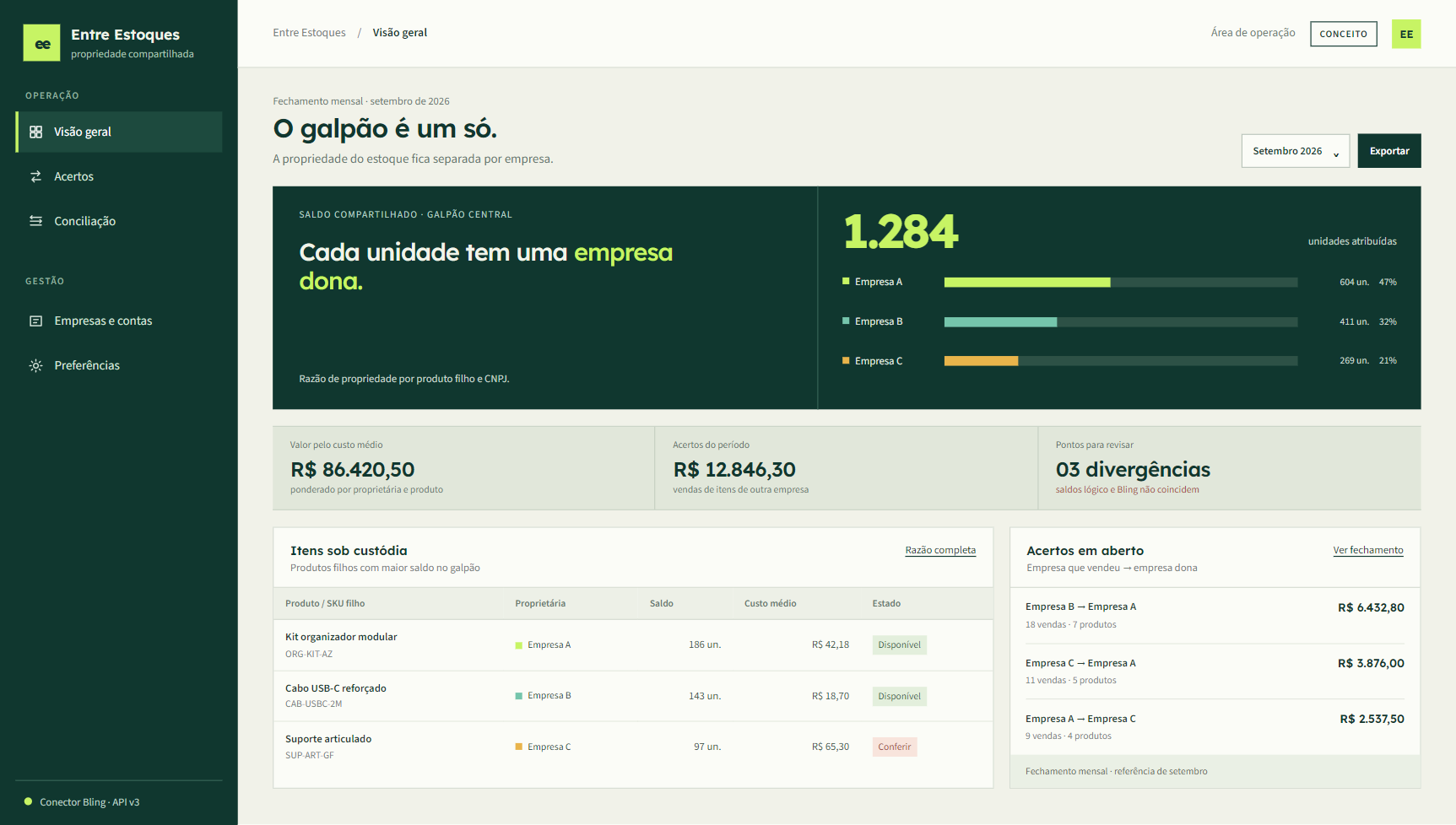Select the Kit organizador modular row
Viewport: 1456px width, 825px height.
[633, 645]
